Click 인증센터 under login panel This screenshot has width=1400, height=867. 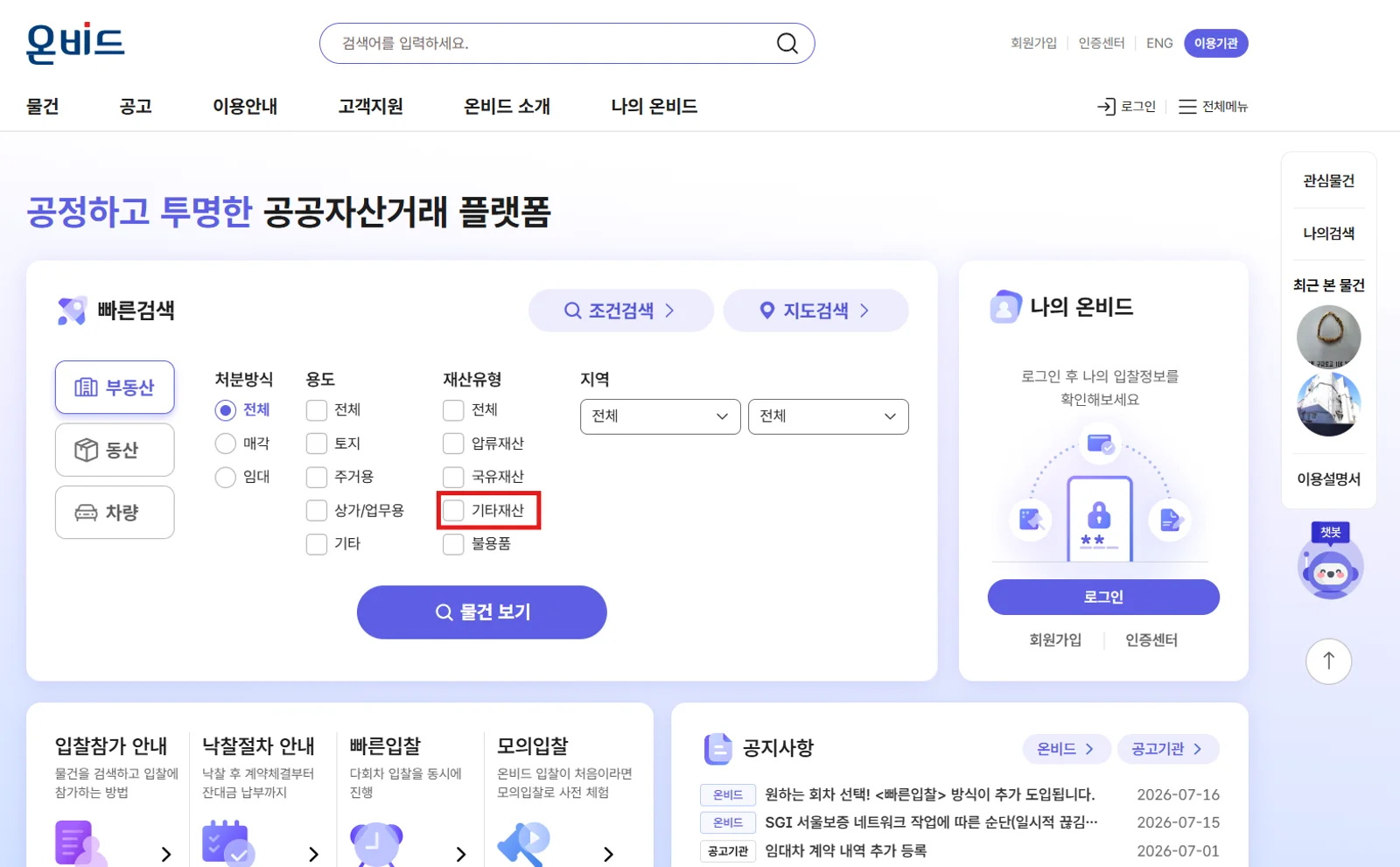pyautogui.click(x=1151, y=640)
